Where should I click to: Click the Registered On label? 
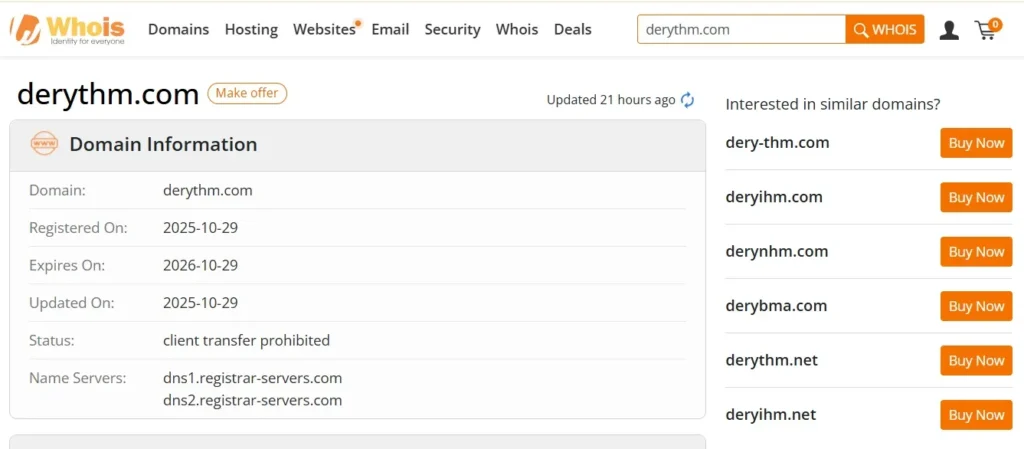pyautogui.click(x=78, y=228)
